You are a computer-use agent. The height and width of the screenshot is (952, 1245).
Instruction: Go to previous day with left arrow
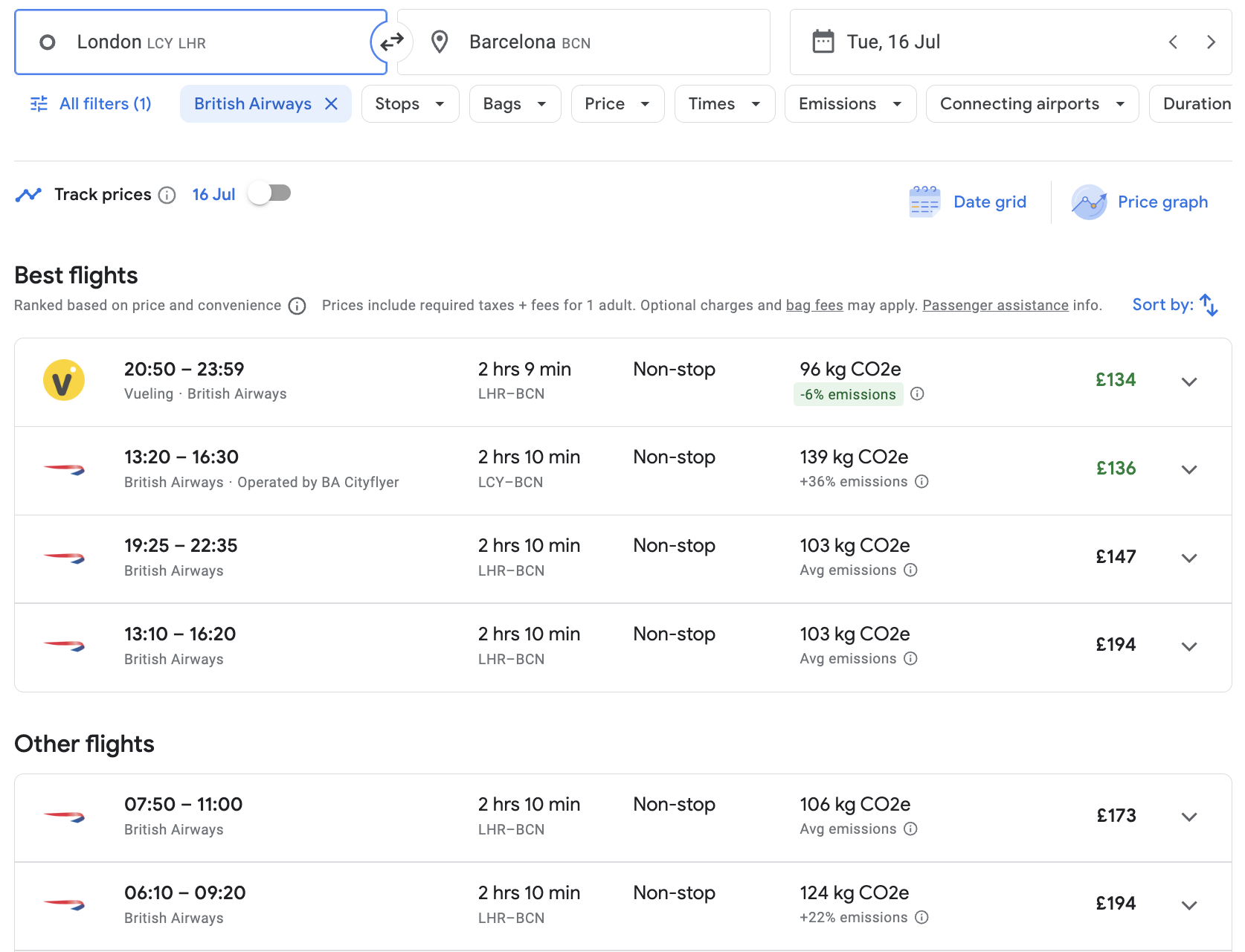(x=1173, y=42)
